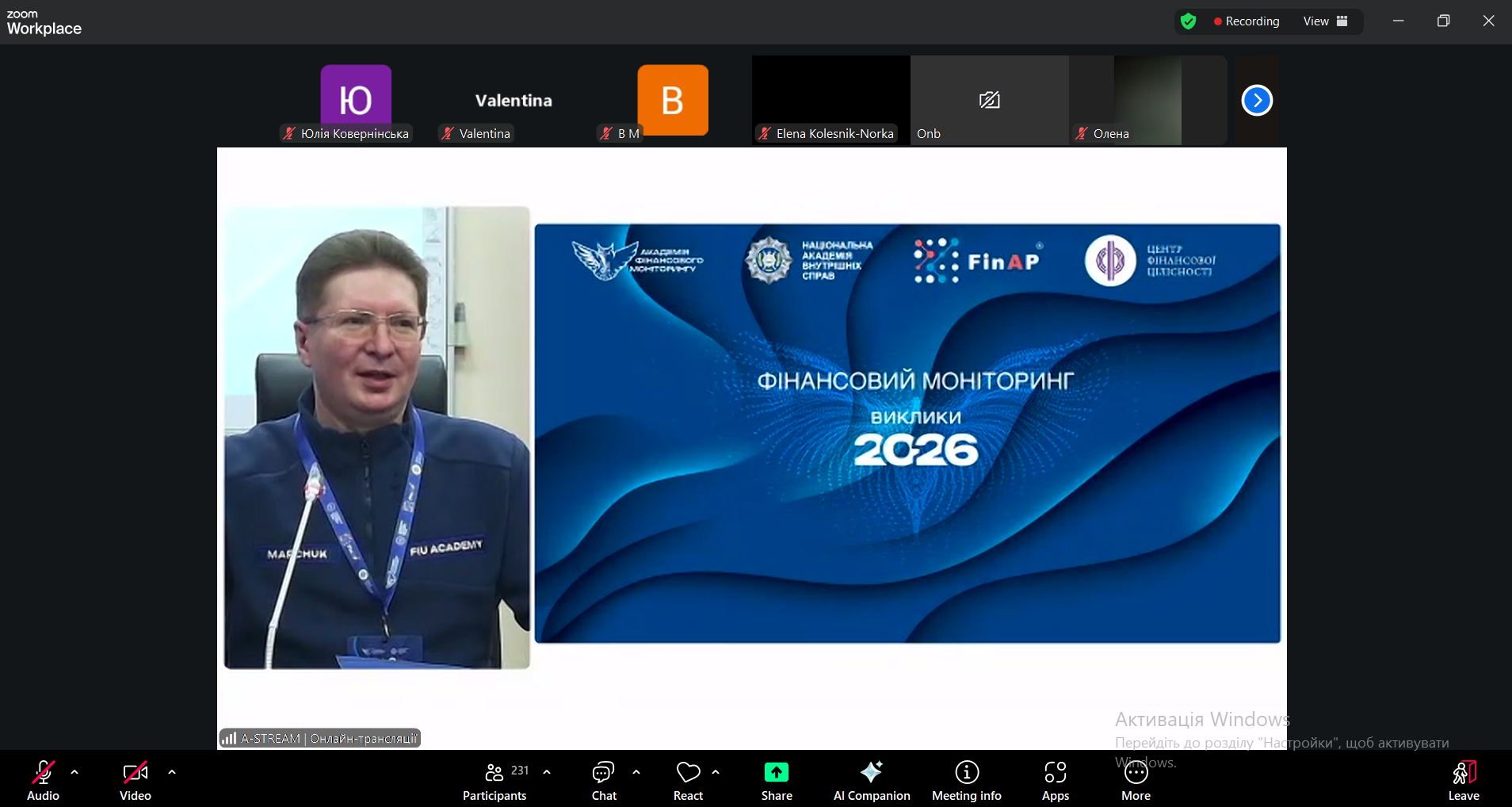Expand the Participants options arrow
This screenshot has height=807, width=1512.
[x=547, y=771]
